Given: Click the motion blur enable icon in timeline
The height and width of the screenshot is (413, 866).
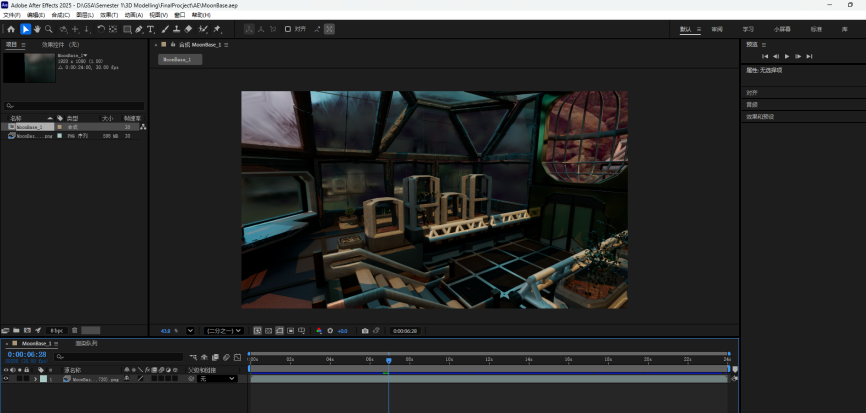Looking at the screenshot, I should pos(226,357).
